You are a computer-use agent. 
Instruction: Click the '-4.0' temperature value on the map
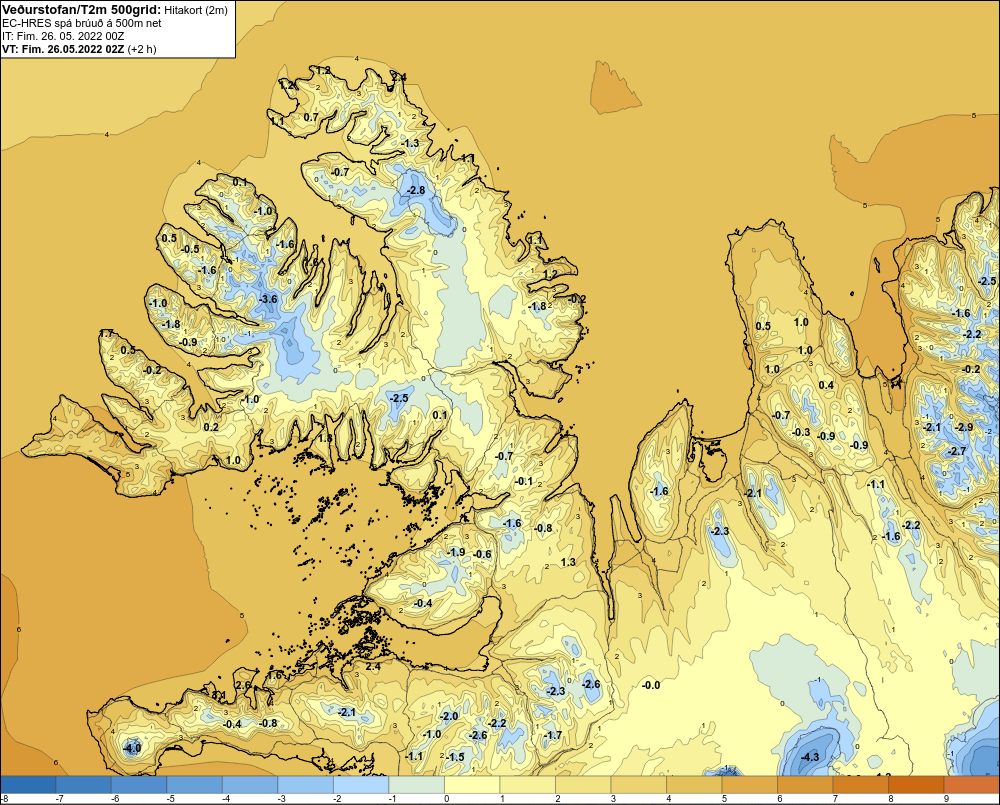132,748
